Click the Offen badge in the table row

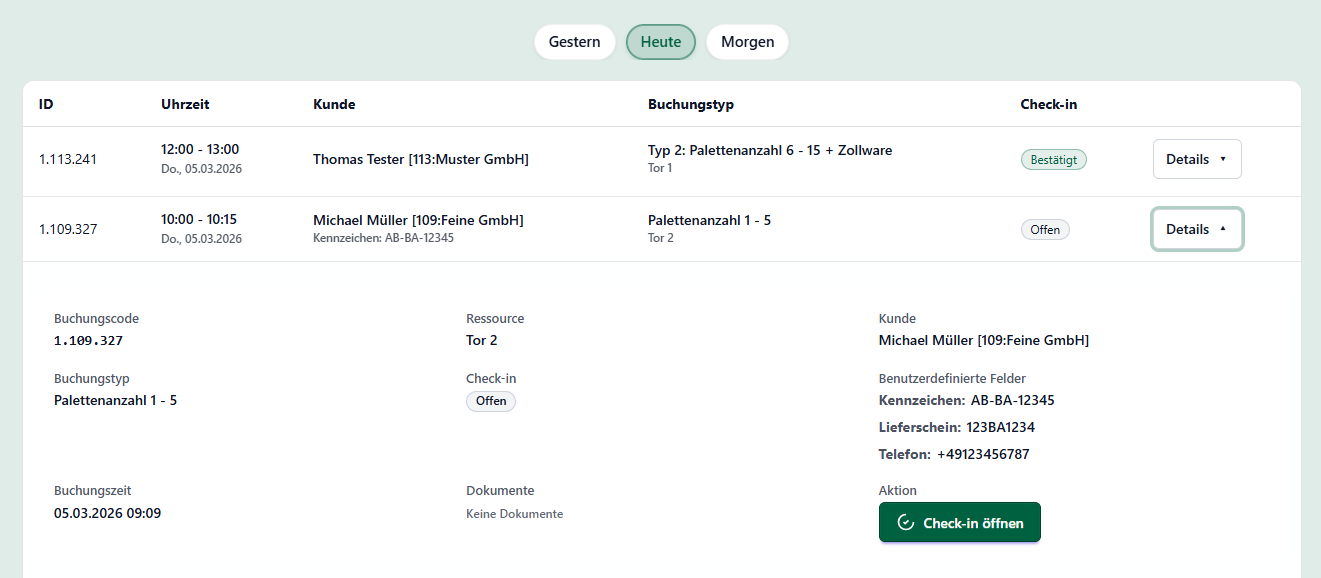(1045, 229)
